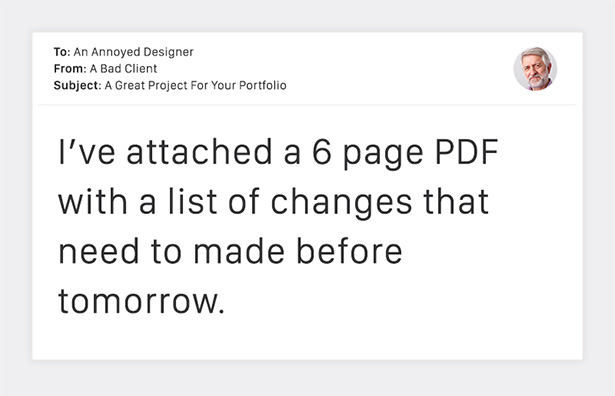
Task: Click the word "made" in the message body
Action: (x=239, y=251)
